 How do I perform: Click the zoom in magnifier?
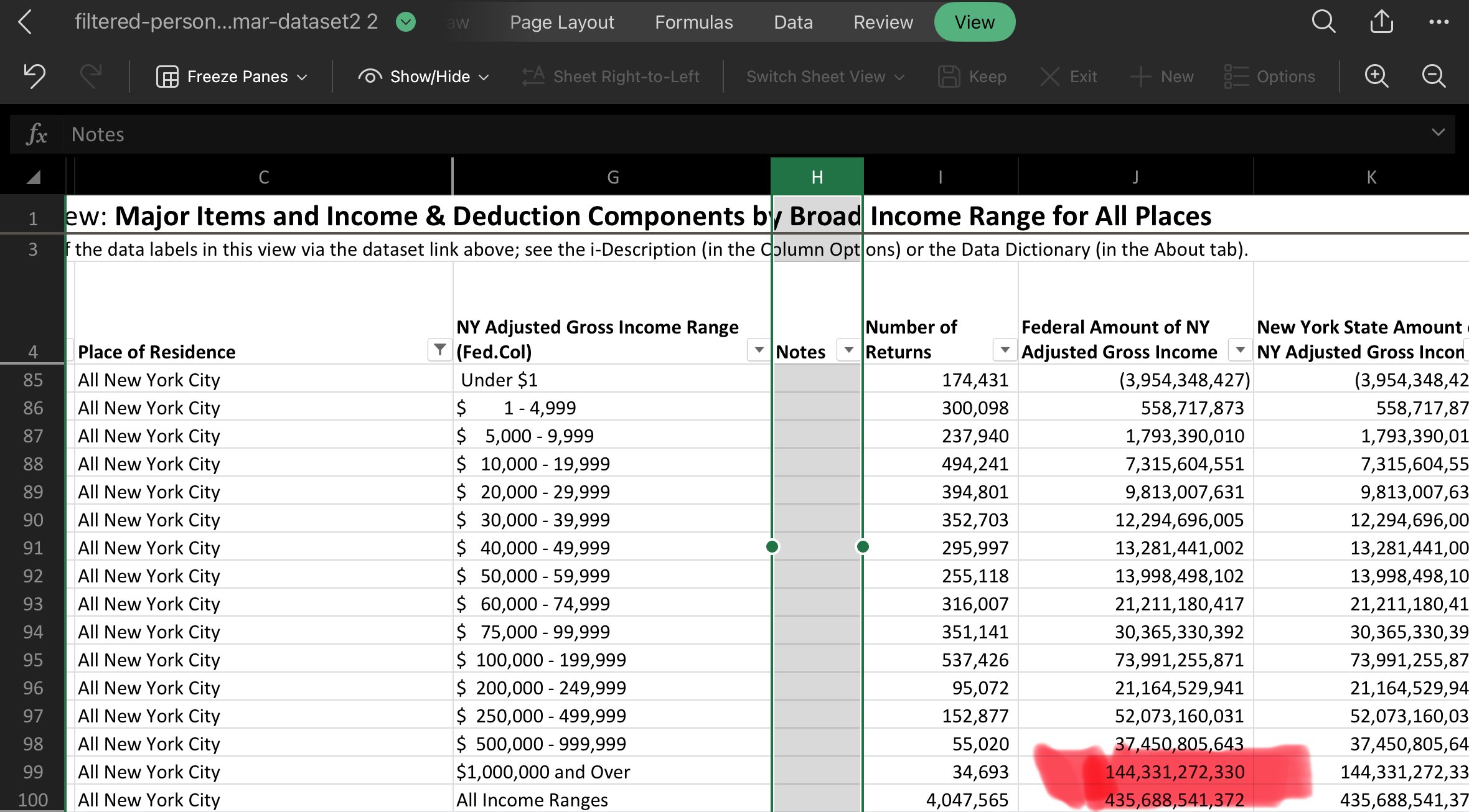click(x=1376, y=76)
